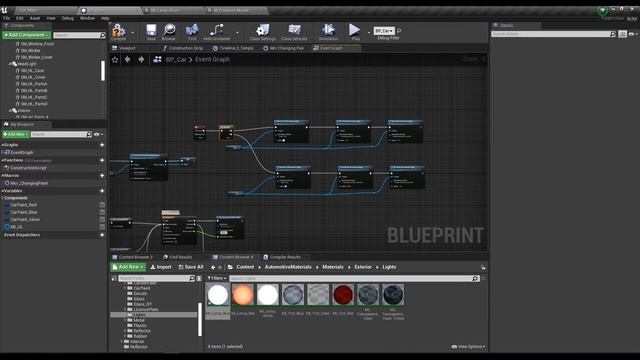Click AutomotiveMaterials breadcrumb link
Image resolution: width=640 pixels, height=360 pixels.
[288, 267]
